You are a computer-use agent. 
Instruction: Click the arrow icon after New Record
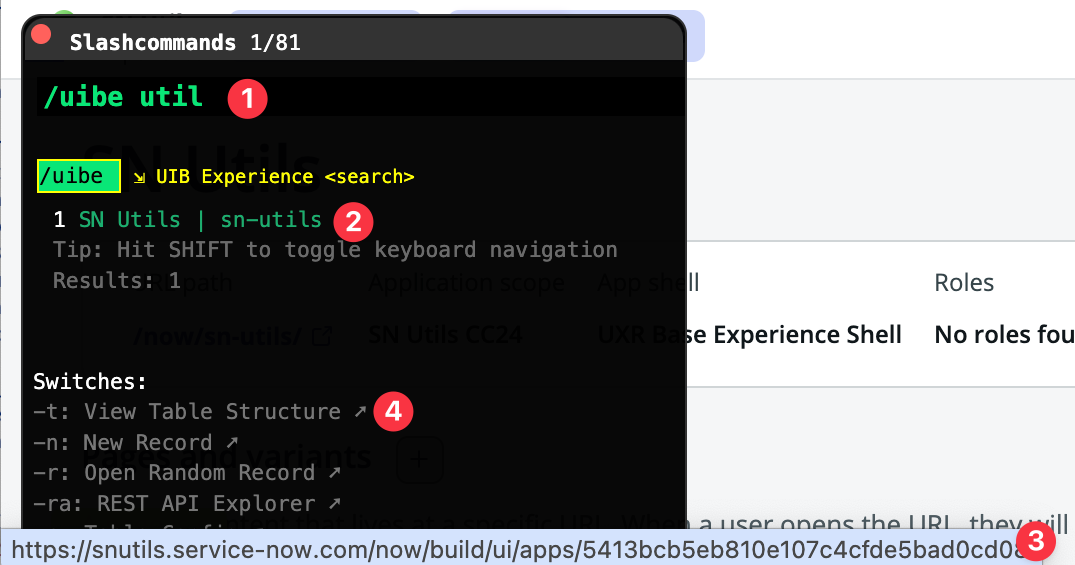coord(232,442)
